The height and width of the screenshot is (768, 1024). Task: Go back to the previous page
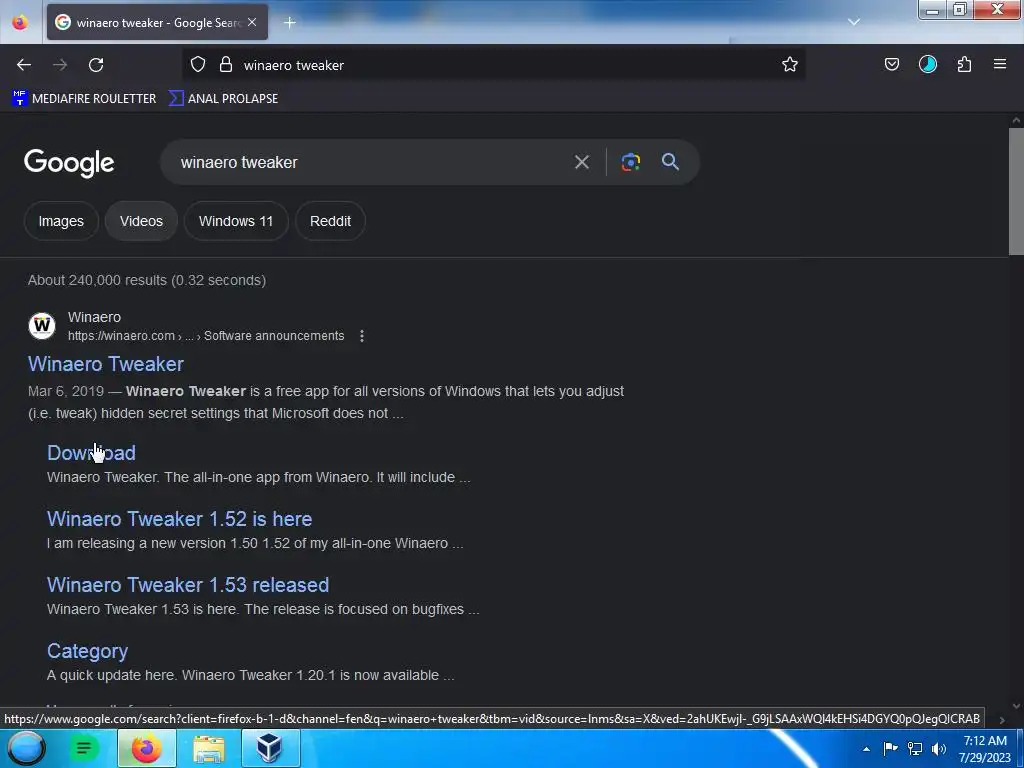[x=24, y=65]
